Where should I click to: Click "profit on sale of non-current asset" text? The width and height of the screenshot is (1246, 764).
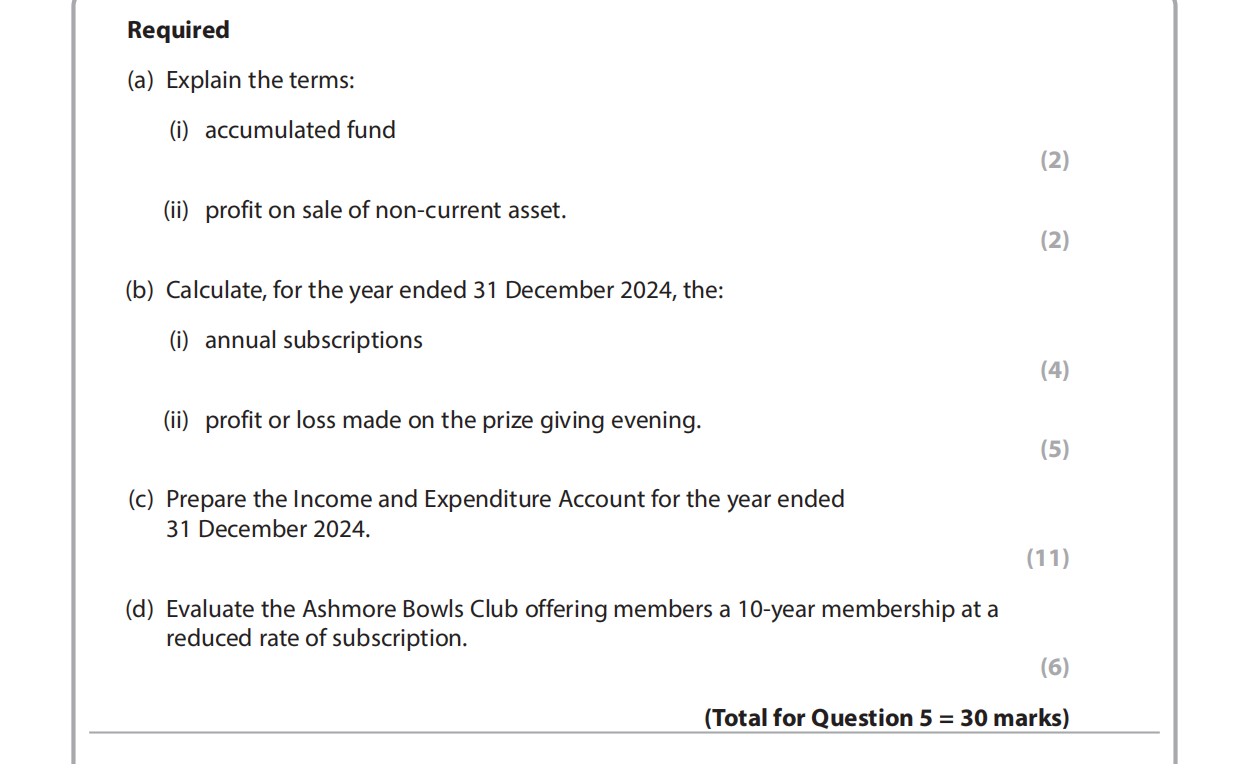tap(385, 211)
